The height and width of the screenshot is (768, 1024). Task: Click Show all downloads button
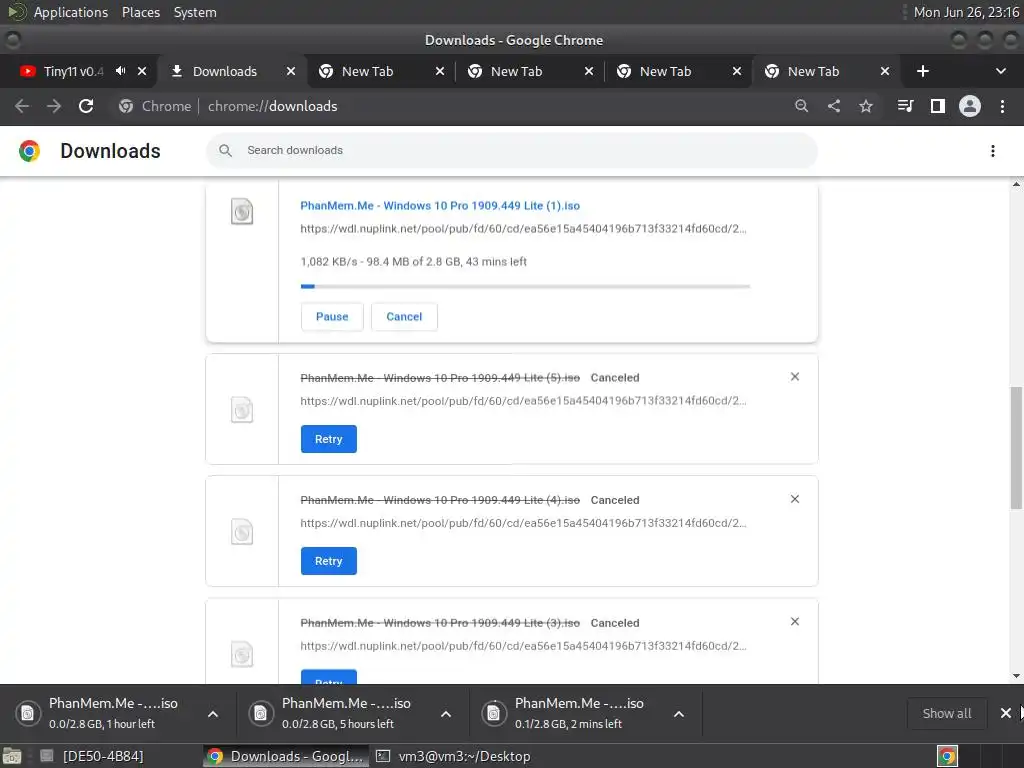point(946,713)
